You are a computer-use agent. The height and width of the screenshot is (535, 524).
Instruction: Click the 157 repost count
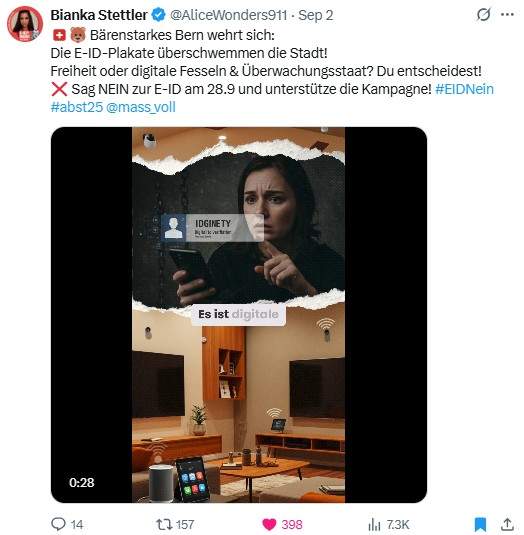[x=185, y=524]
